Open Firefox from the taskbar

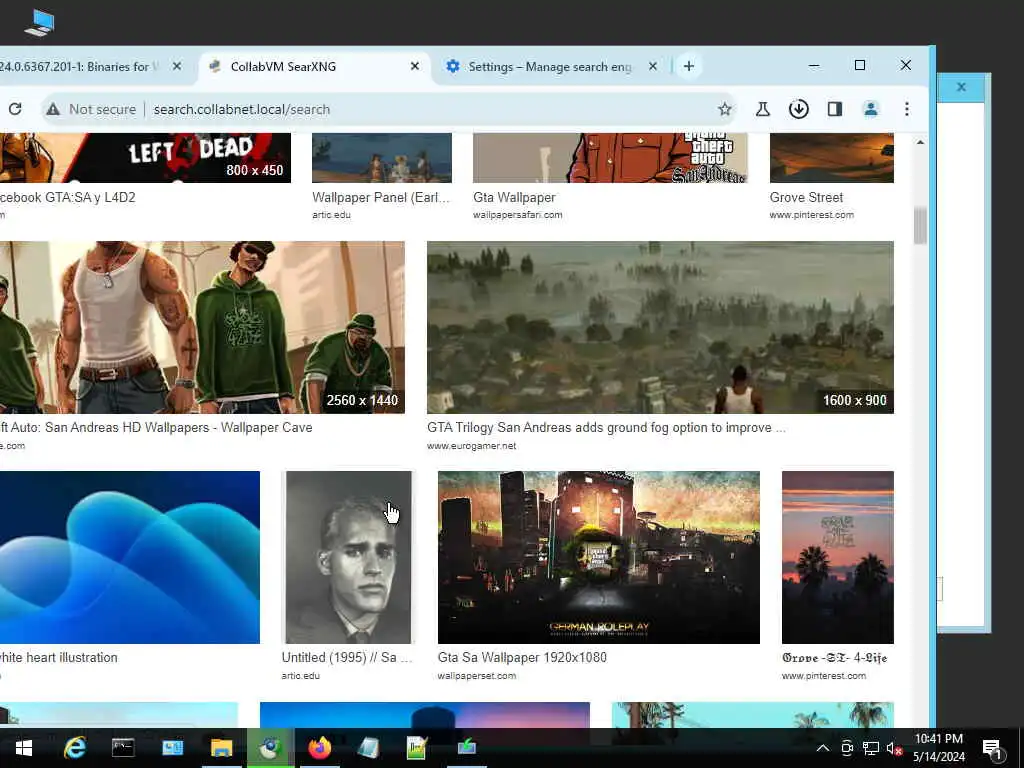319,748
